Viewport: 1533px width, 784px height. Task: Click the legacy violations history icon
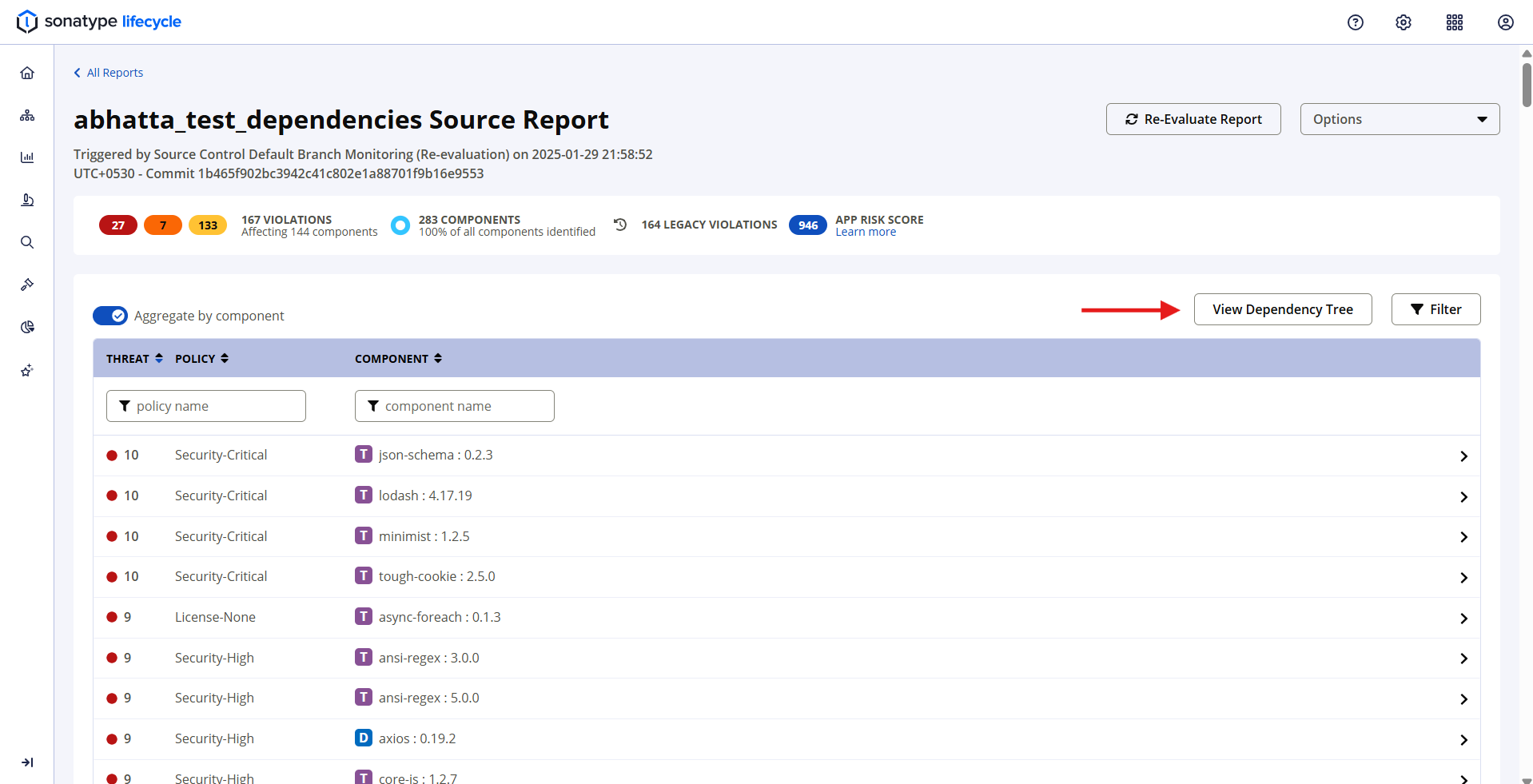coord(620,225)
